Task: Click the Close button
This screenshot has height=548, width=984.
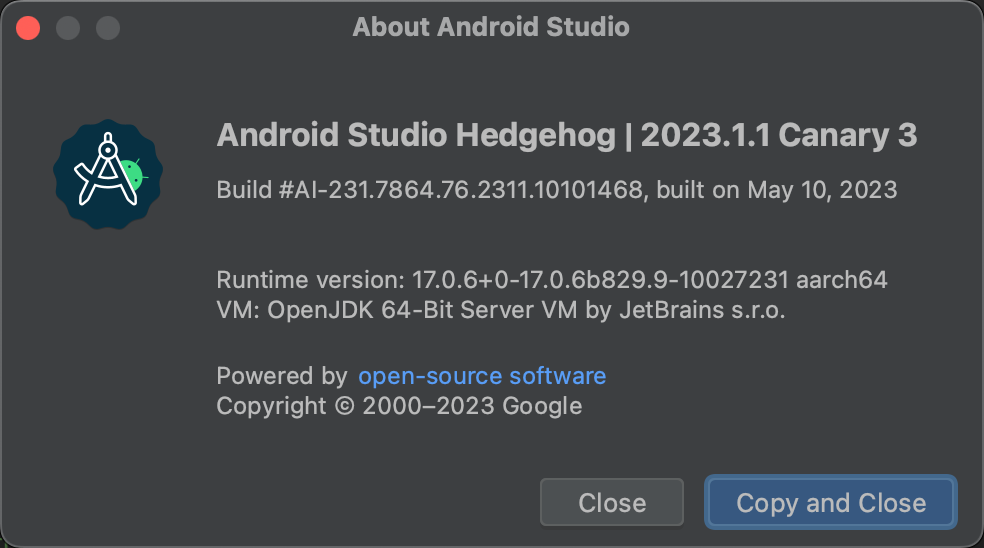Action: [x=612, y=502]
